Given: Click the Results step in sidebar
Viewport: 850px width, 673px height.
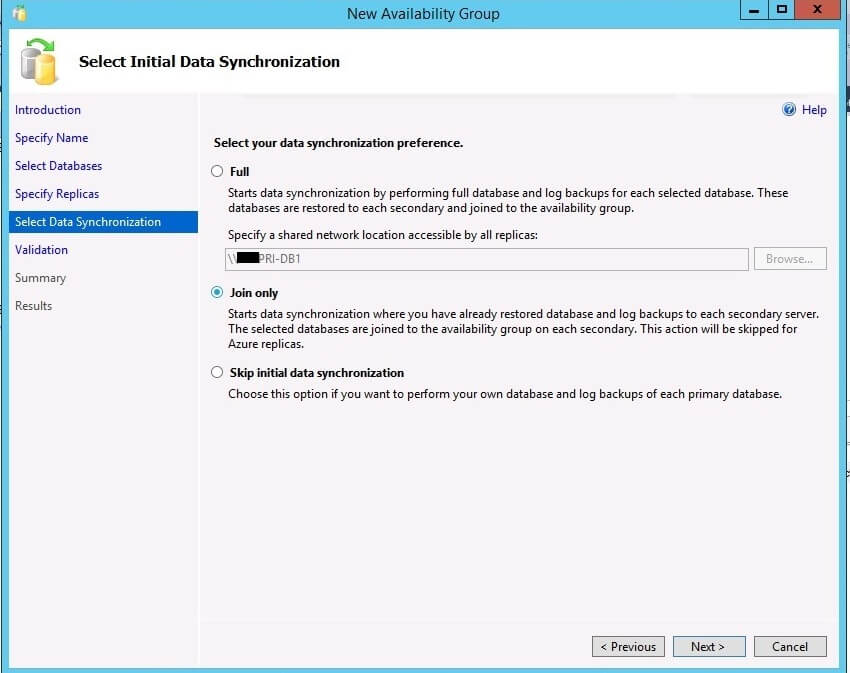Looking at the screenshot, I should (33, 306).
